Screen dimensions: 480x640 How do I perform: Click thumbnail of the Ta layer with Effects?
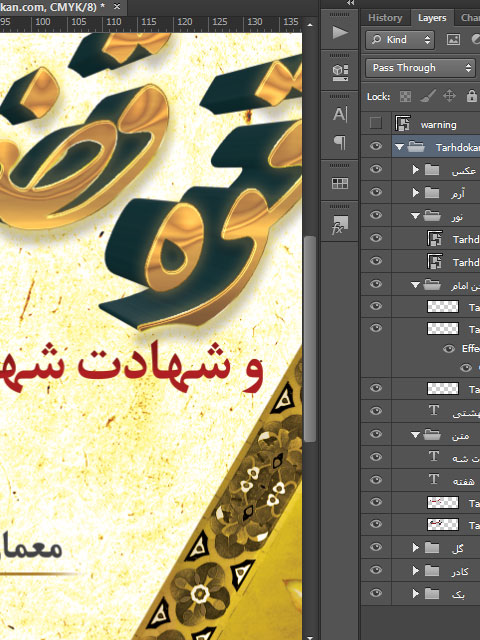[442, 329]
